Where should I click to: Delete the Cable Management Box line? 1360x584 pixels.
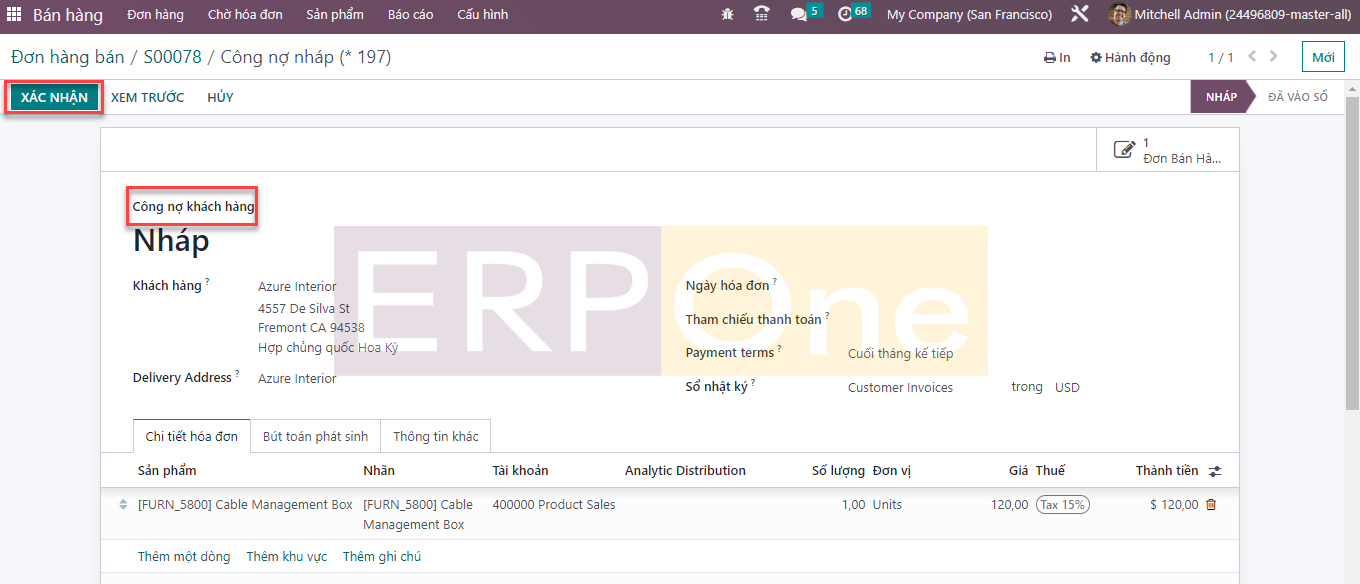(1211, 505)
